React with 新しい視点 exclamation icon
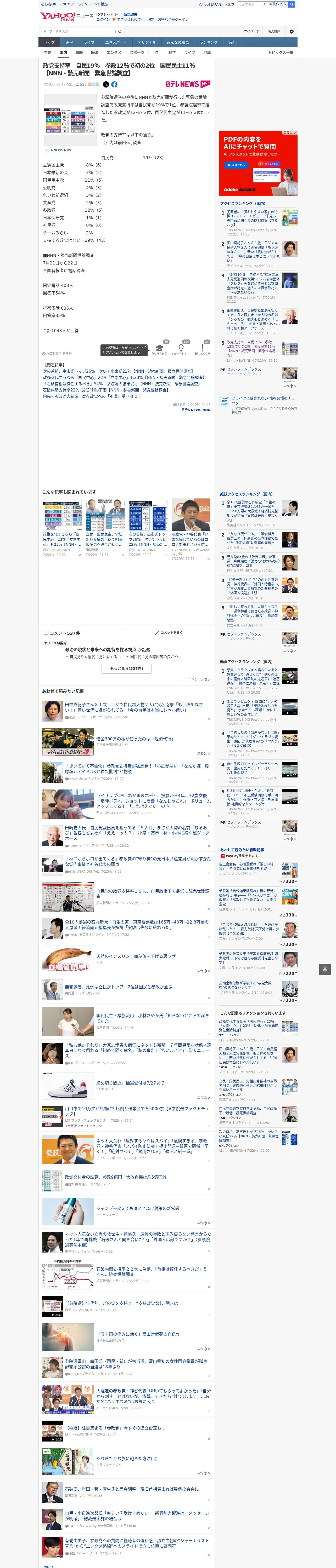The width and height of the screenshot is (336, 1568). click(203, 347)
